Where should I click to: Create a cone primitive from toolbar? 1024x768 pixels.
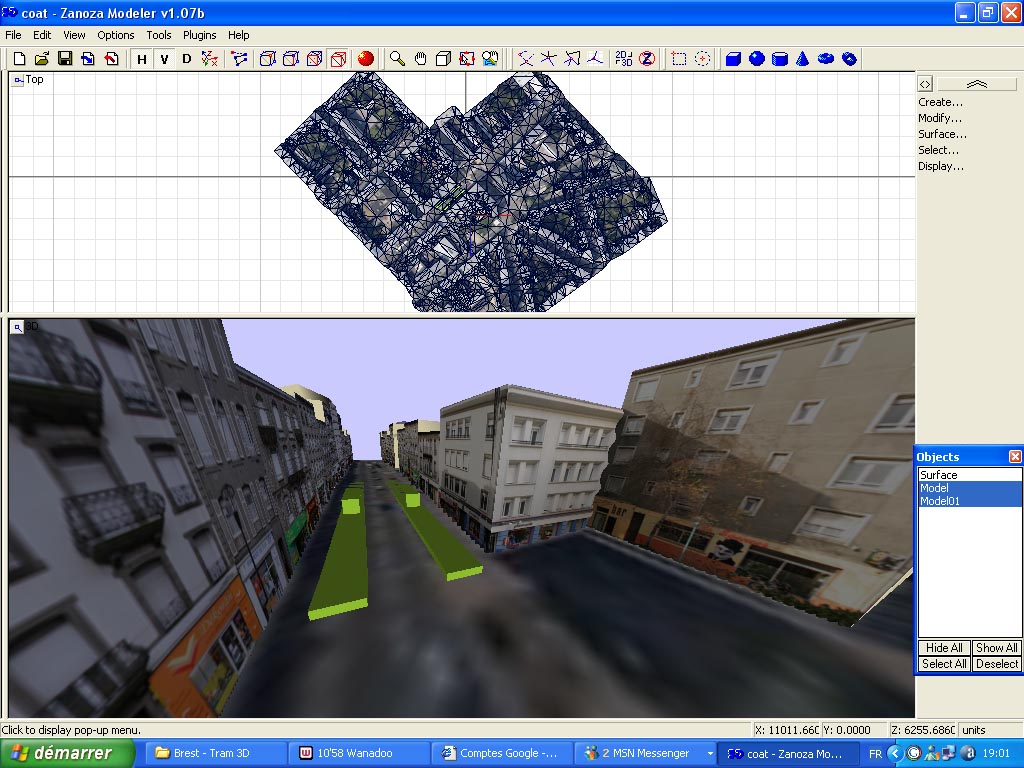pos(802,59)
